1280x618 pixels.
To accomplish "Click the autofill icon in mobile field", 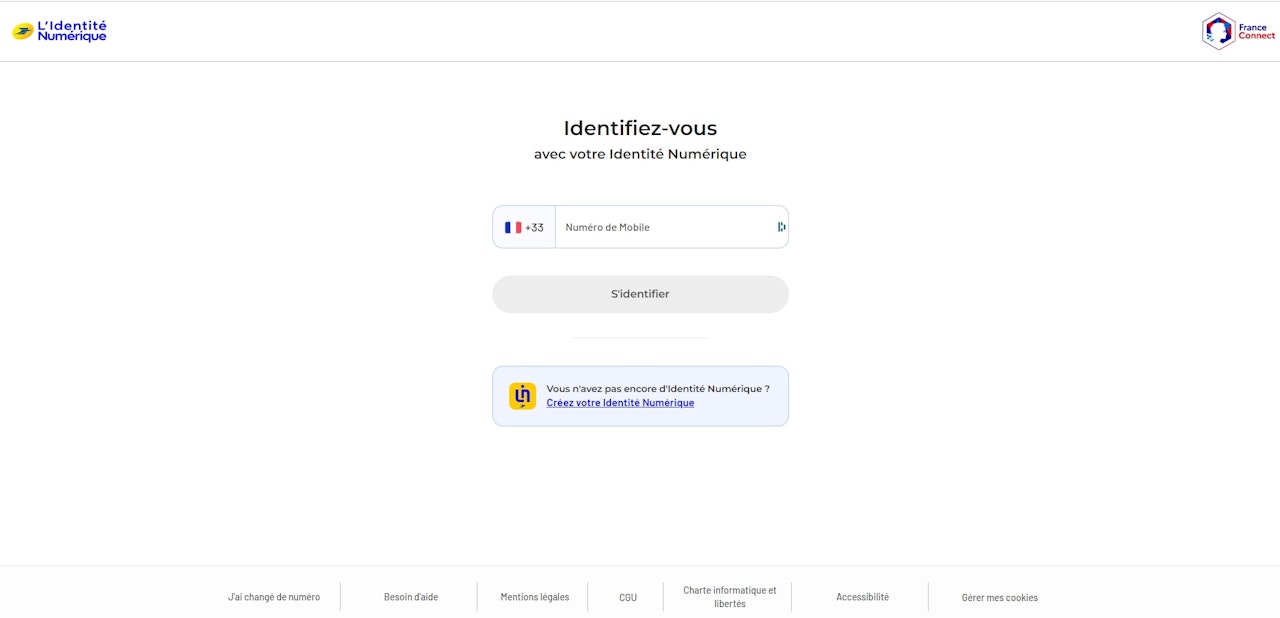I will coord(781,227).
